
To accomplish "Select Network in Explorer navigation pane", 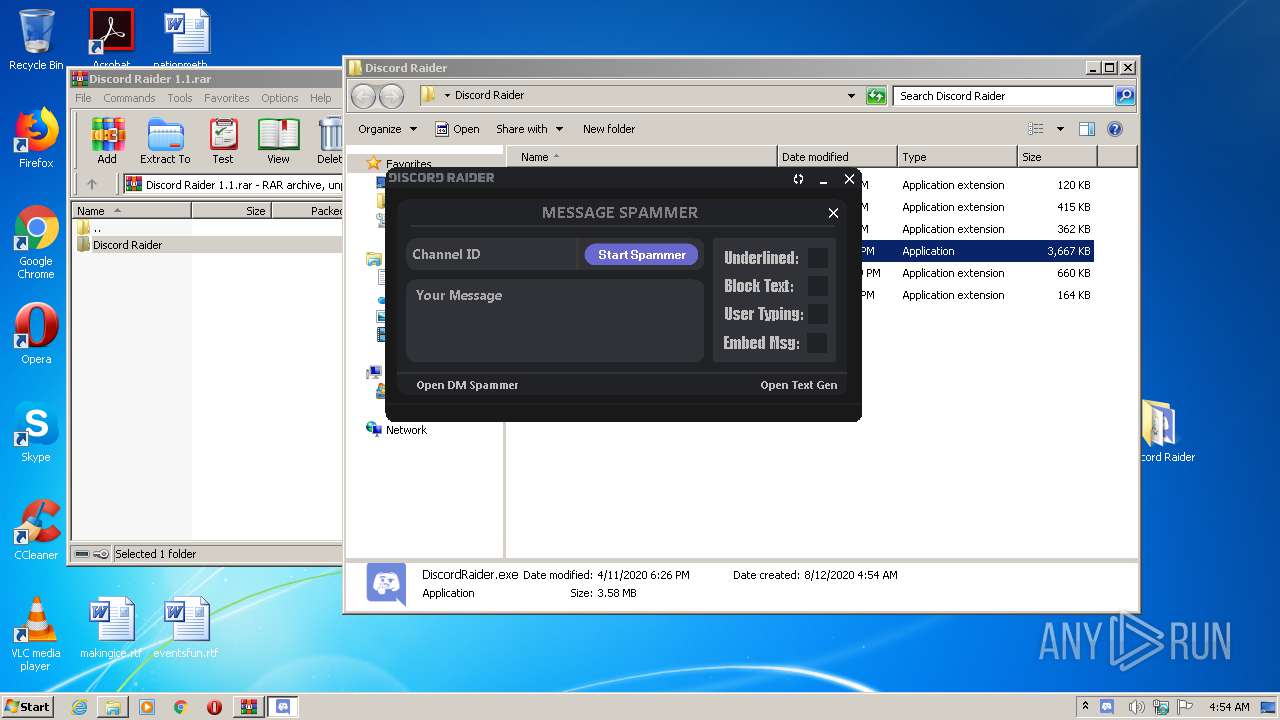I will point(397,430).
